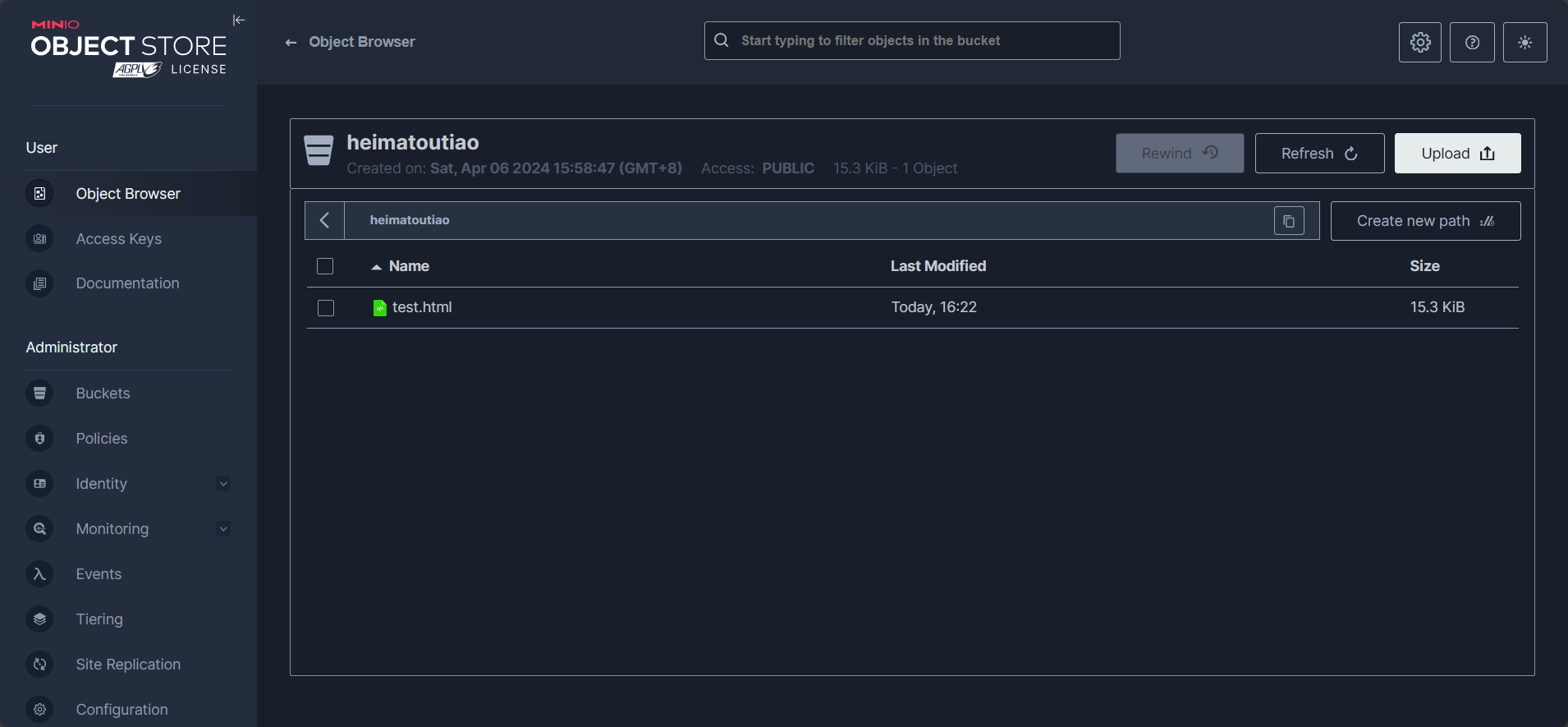Screen dimensions: 1568x727
Task: Sort objects by Name column
Action: (408, 266)
